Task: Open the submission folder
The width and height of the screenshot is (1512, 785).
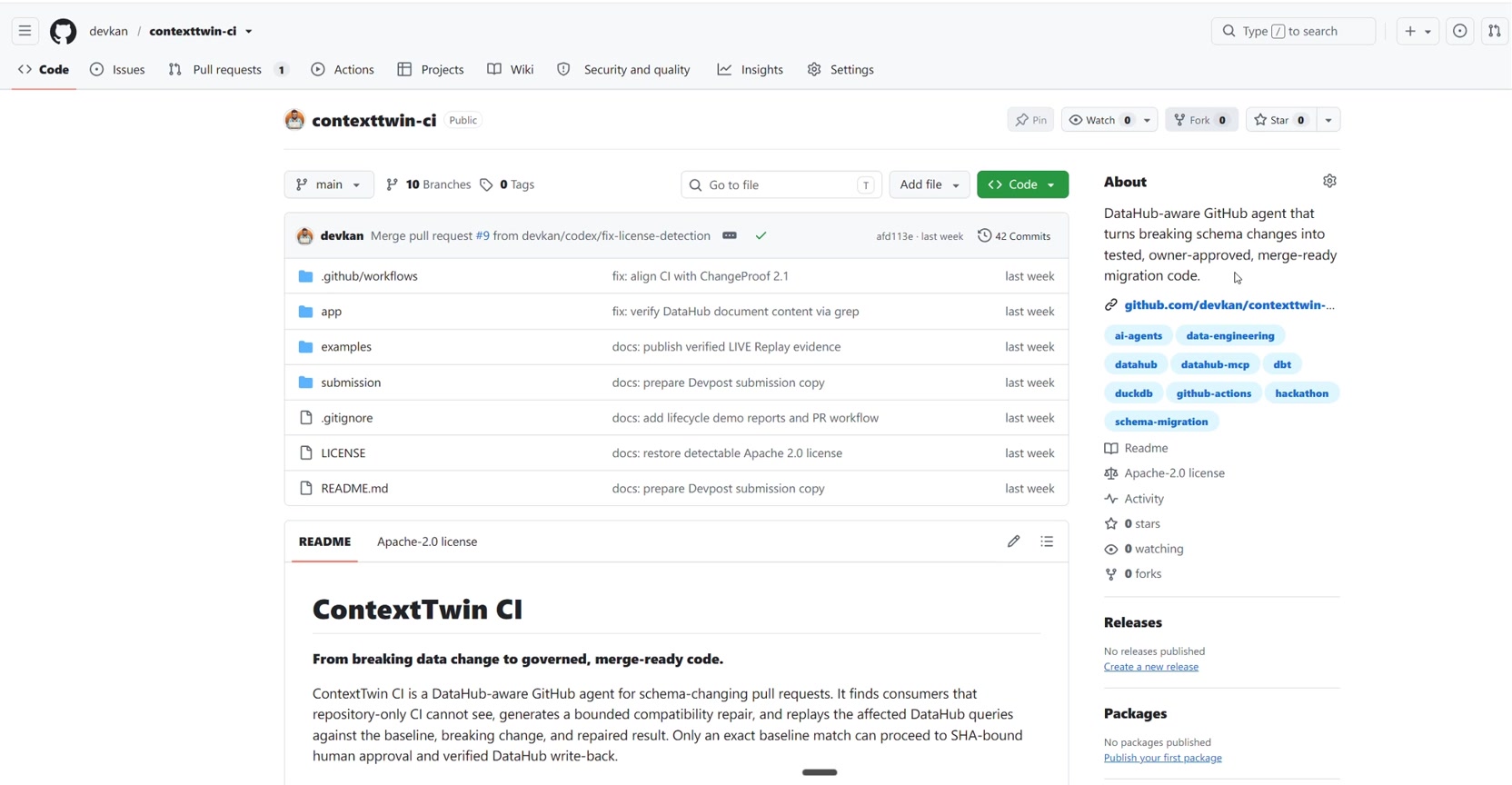Action: click(x=351, y=383)
